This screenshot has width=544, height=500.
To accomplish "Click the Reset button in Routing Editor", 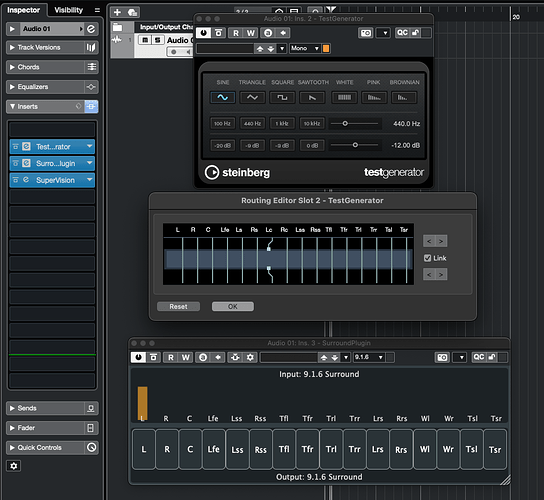I will (x=178, y=306).
